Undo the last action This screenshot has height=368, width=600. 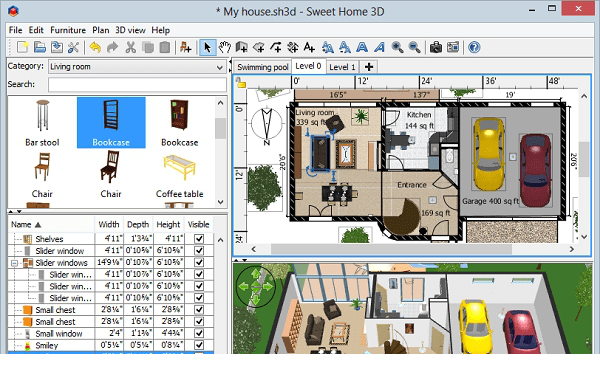(95, 47)
